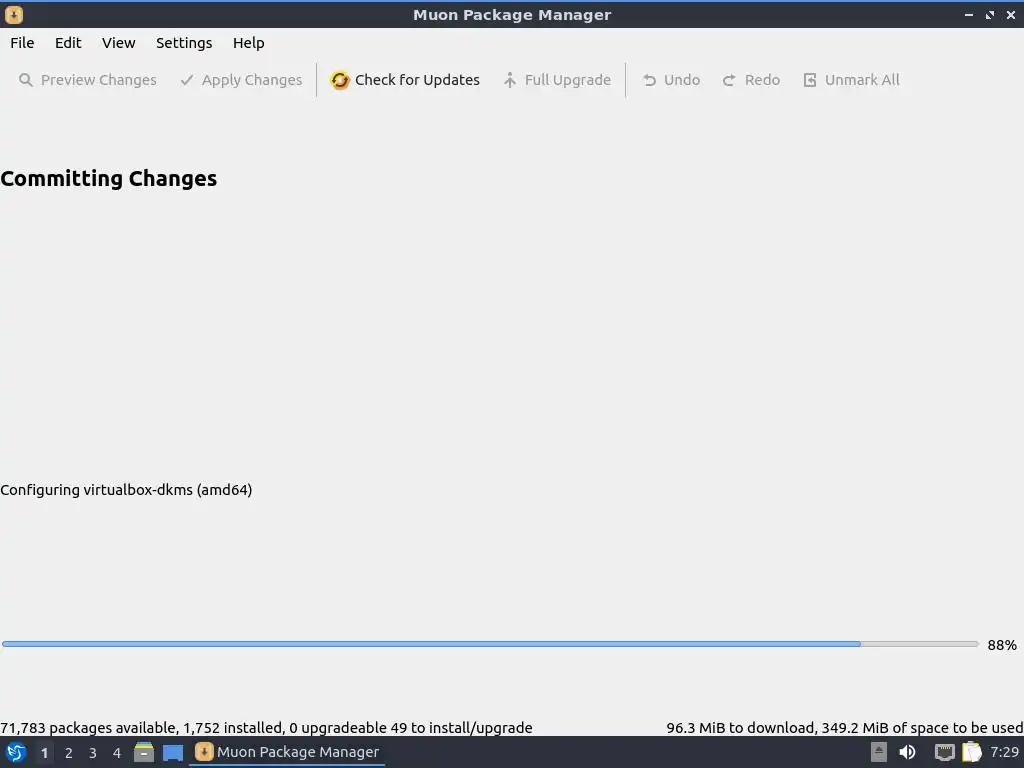
Task: Click 'Configuring virtualbox-dkms (amd64)' status text
Action: click(126, 490)
